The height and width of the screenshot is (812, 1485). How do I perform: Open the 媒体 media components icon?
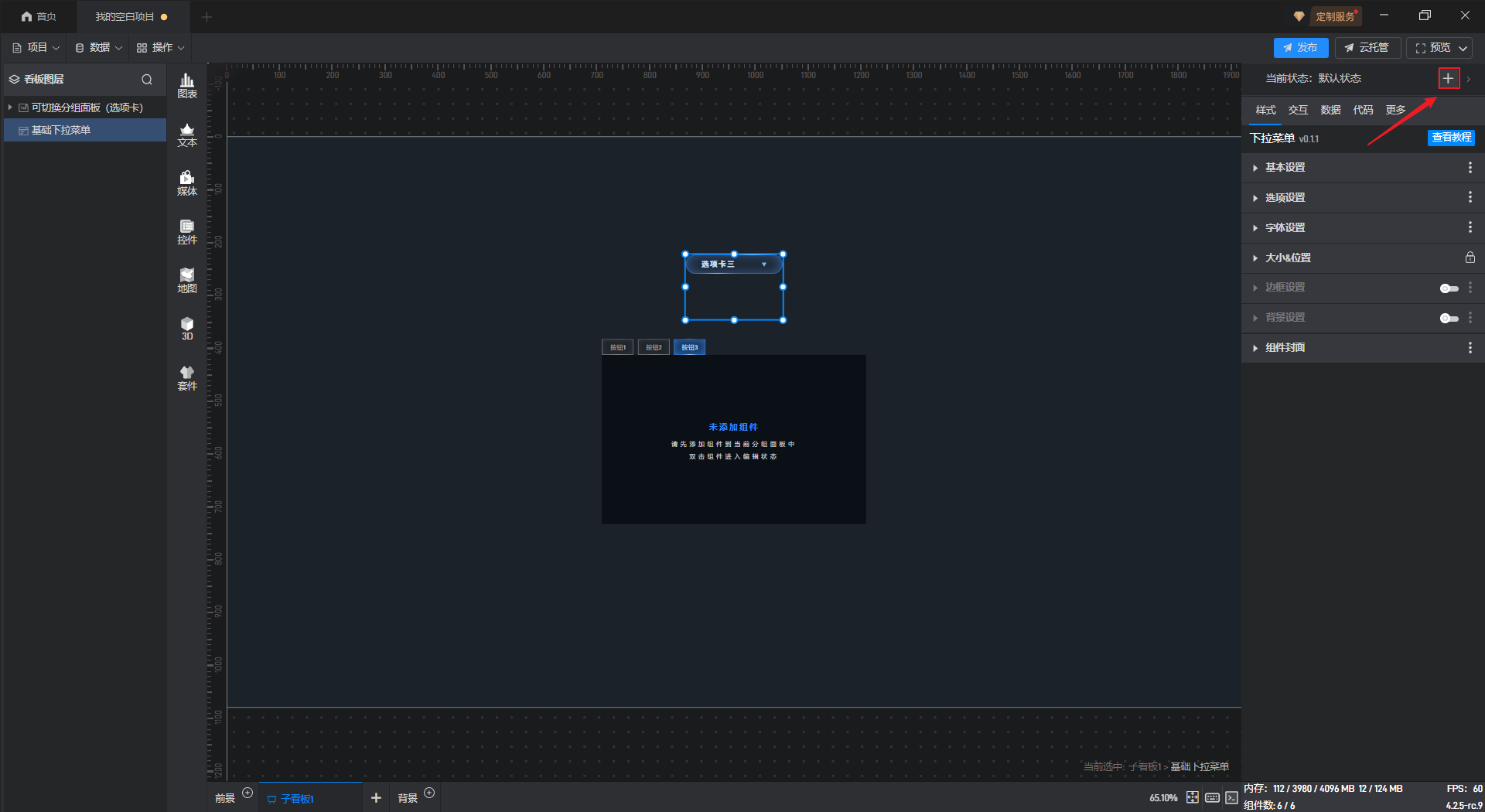[187, 183]
